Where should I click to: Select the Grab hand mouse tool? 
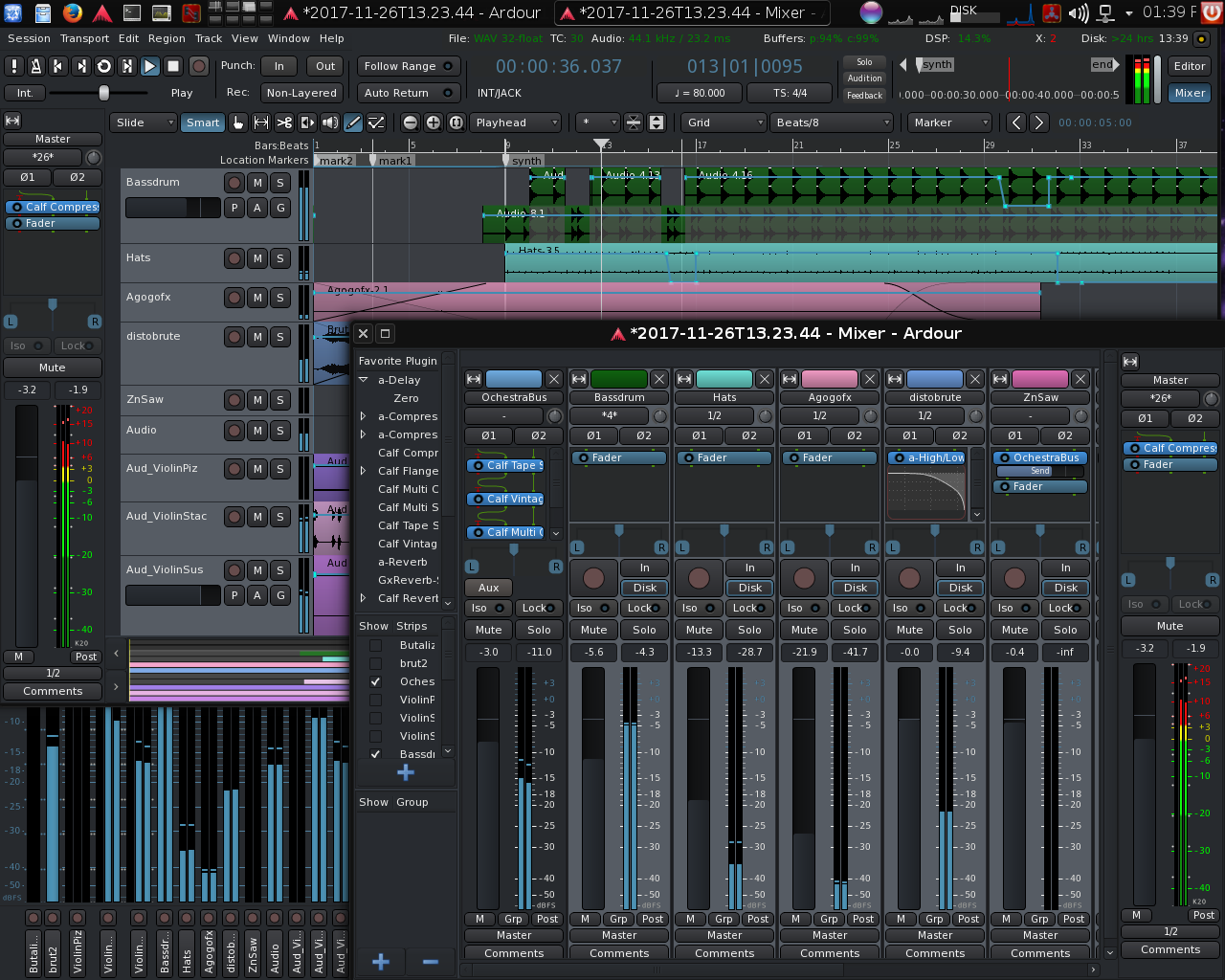[x=238, y=122]
